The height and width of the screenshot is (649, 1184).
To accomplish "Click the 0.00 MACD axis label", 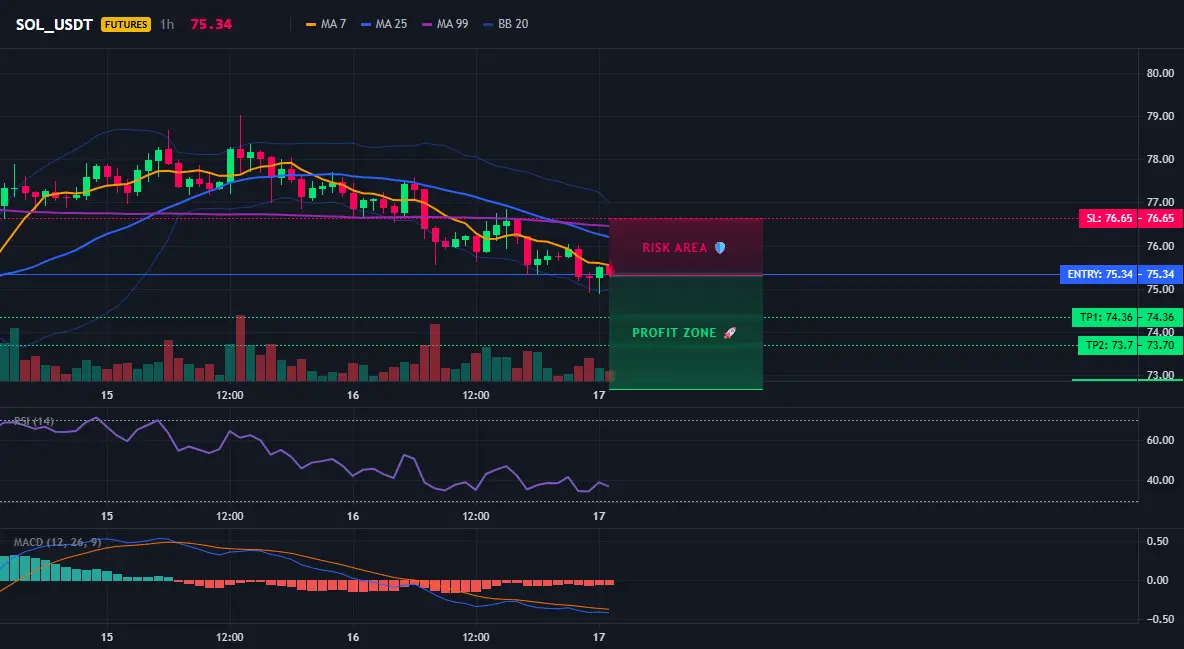I will (1158, 580).
